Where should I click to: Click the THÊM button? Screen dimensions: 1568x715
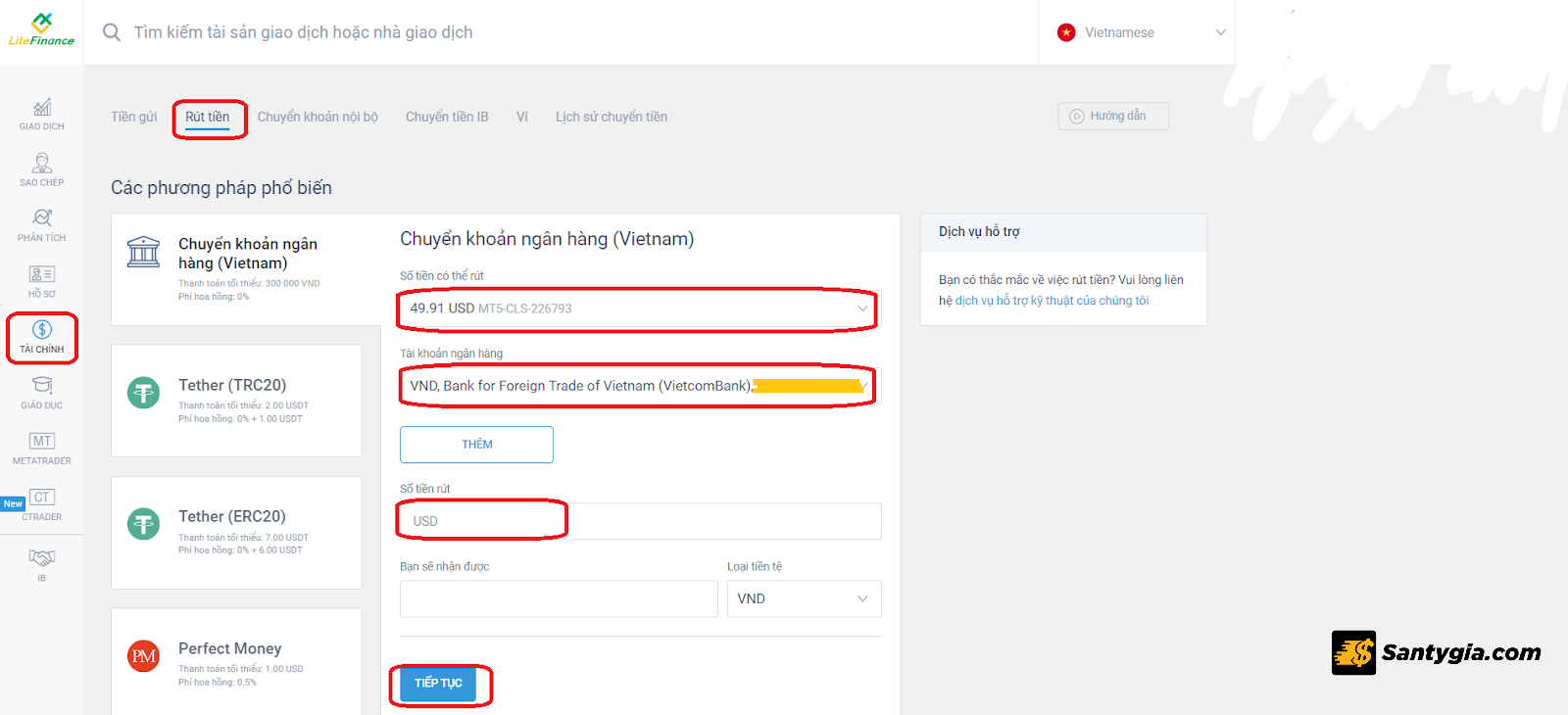[476, 445]
